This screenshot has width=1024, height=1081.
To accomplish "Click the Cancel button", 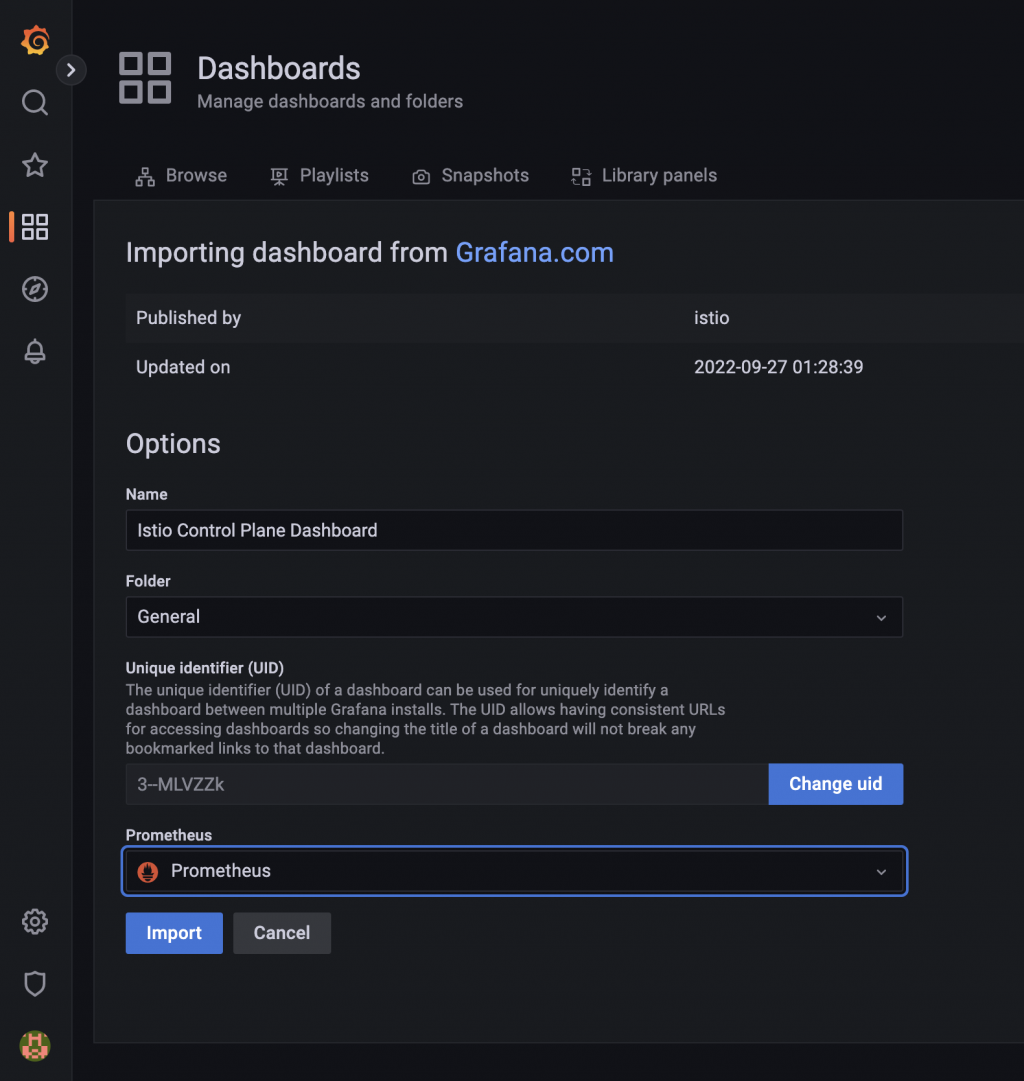I will click(x=282, y=933).
